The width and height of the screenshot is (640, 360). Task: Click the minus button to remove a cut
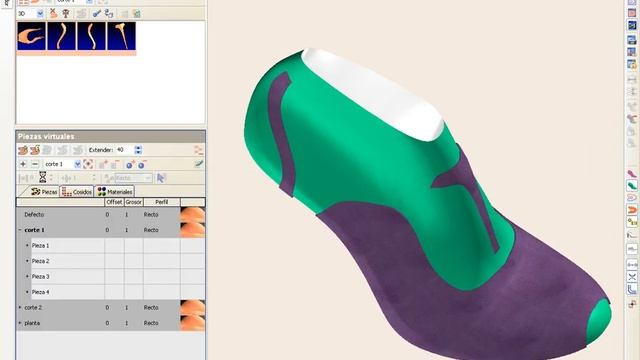pyautogui.click(x=35, y=164)
